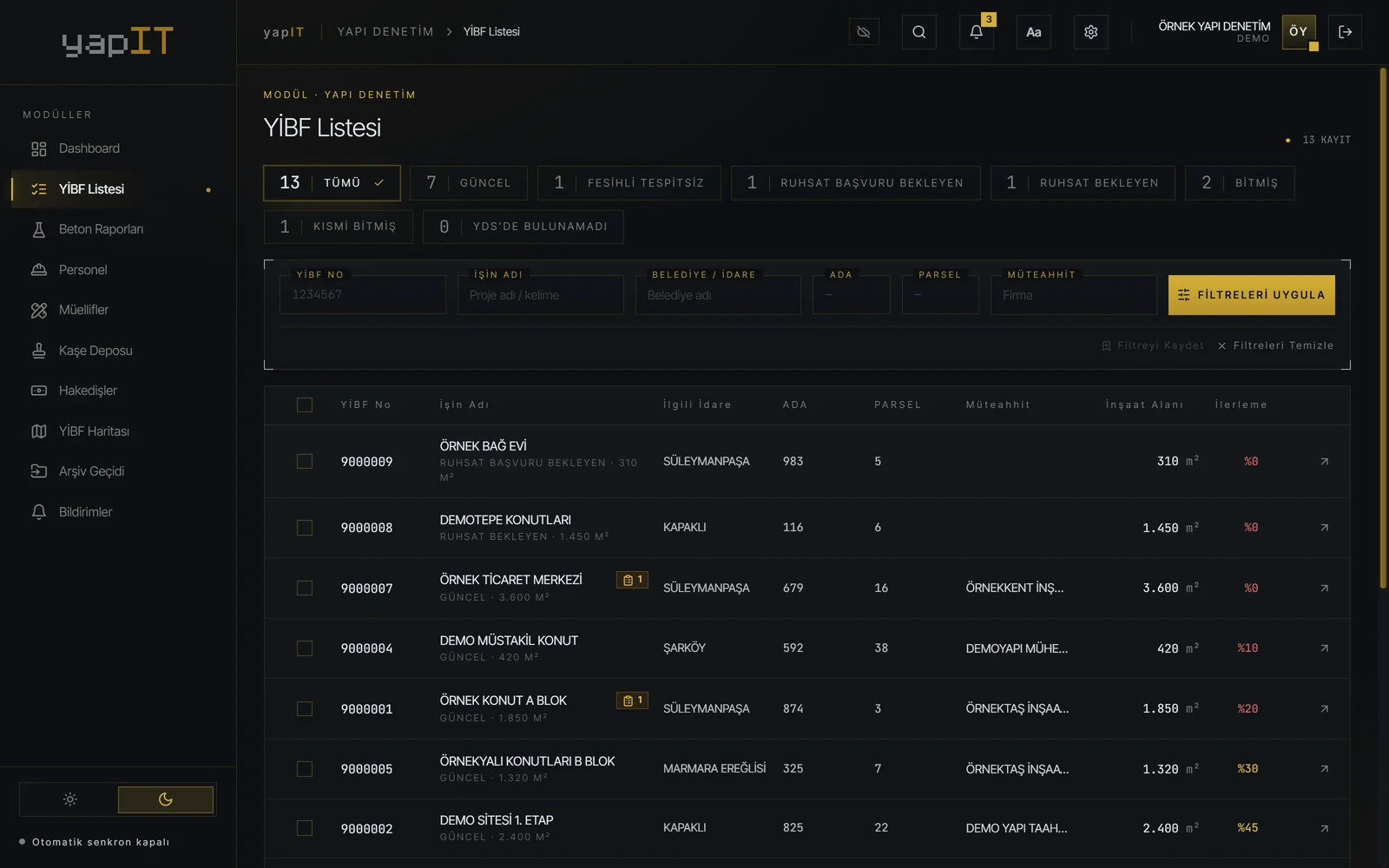
Task: Select the GÜNCEL filter tab
Action: click(x=469, y=183)
